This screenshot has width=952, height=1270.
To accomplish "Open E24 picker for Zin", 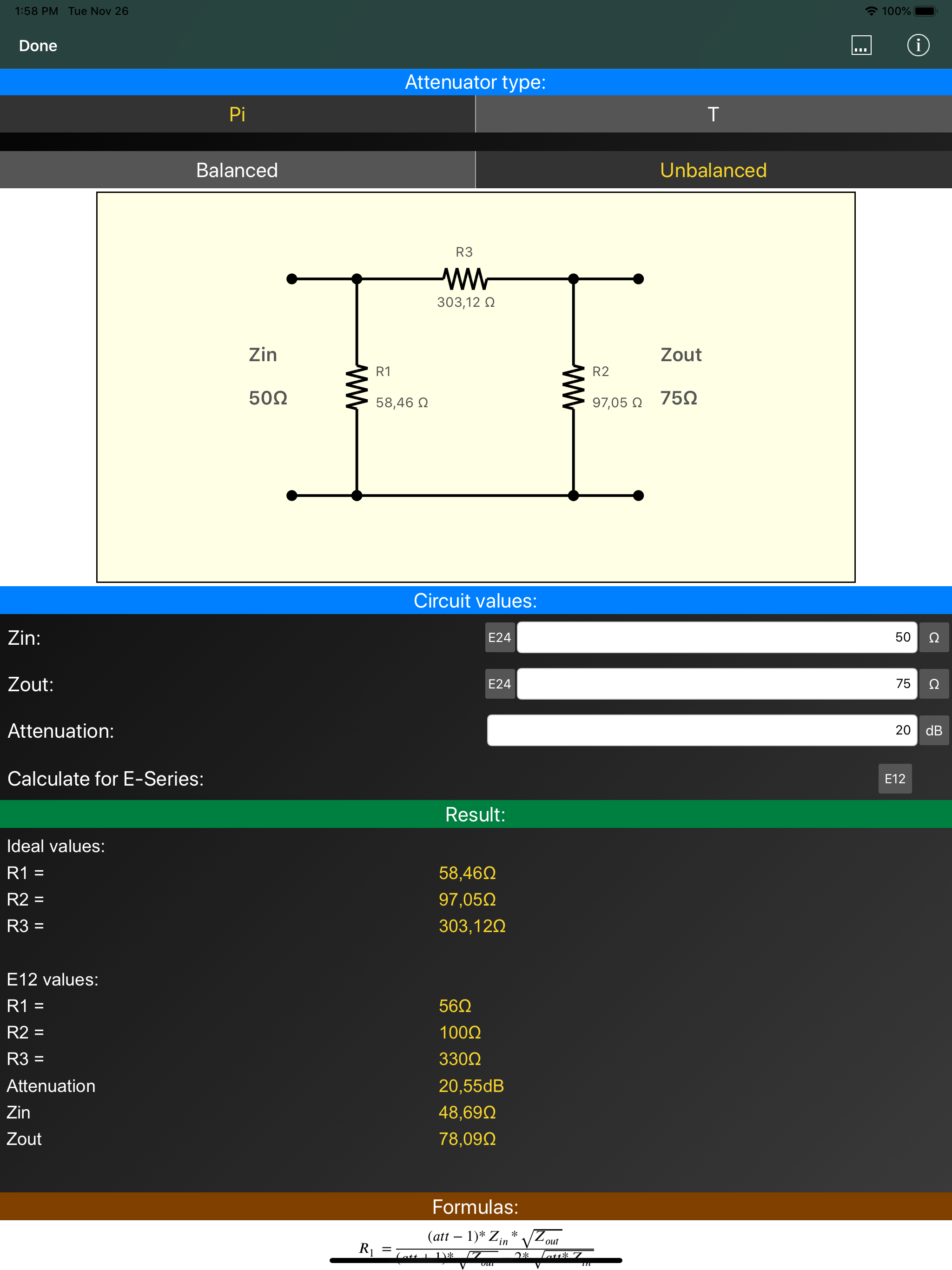I will tap(500, 637).
